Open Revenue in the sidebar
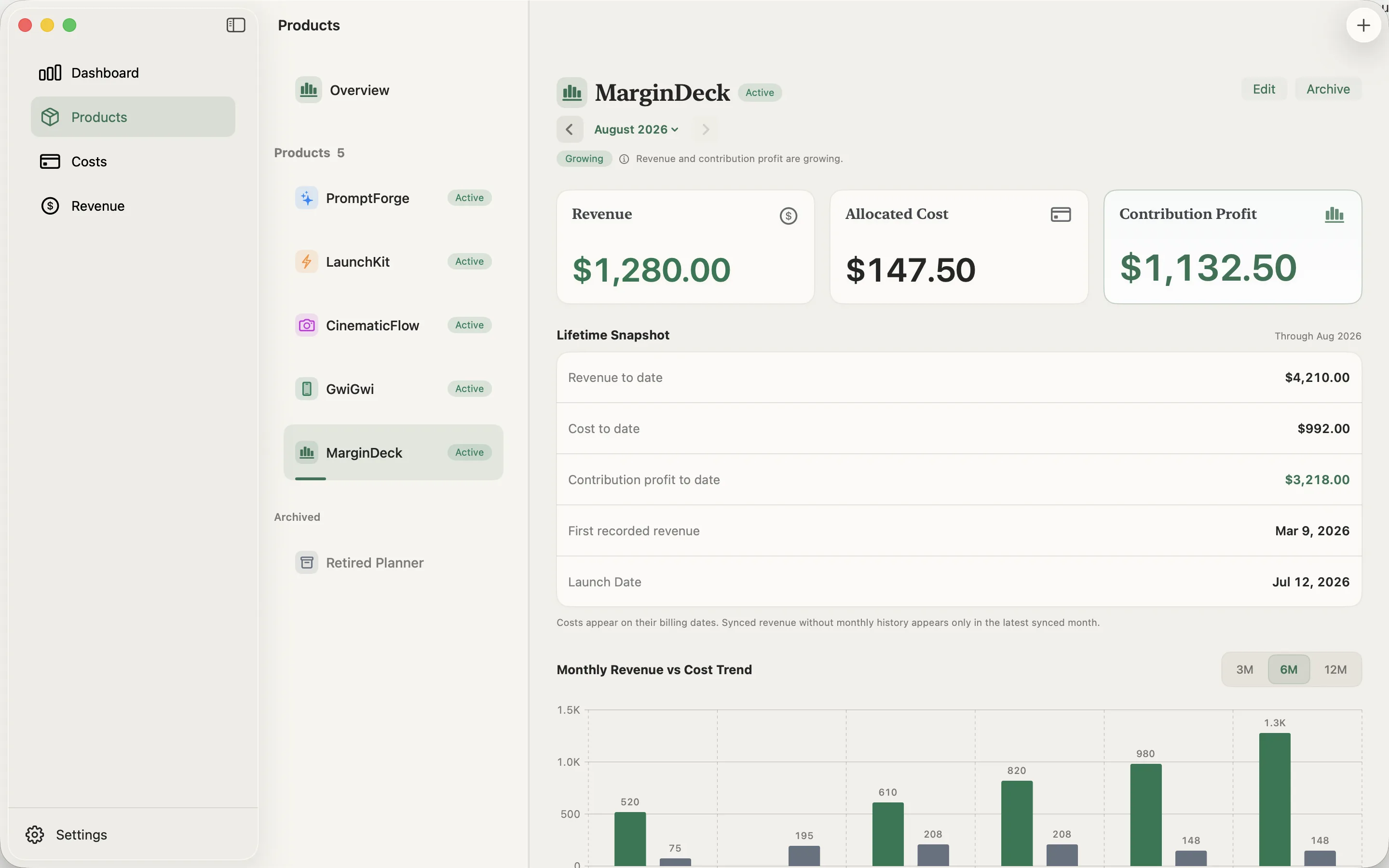 click(133, 206)
